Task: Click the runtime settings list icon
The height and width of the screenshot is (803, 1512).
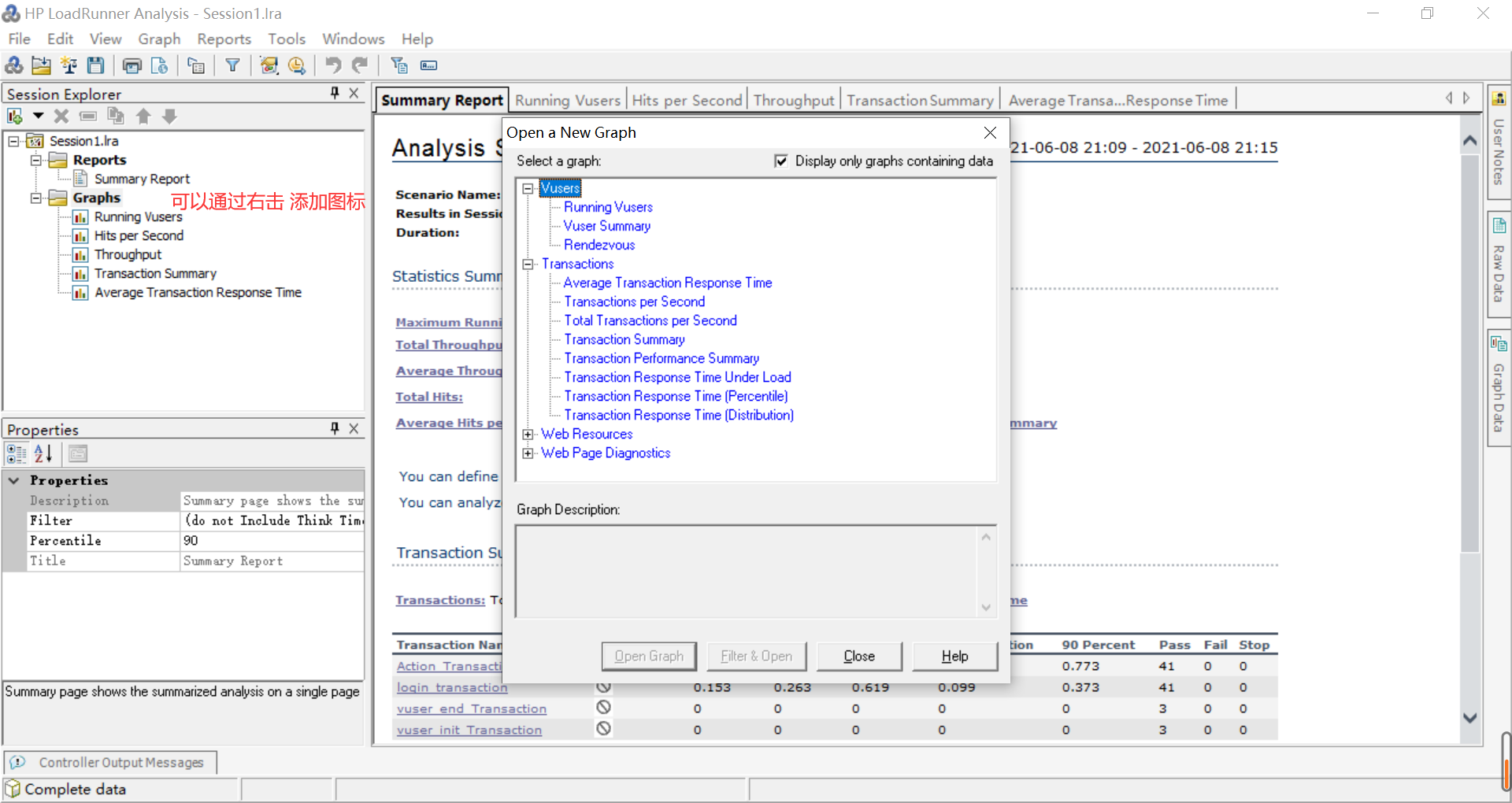Action: pyautogui.click(x=196, y=65)
